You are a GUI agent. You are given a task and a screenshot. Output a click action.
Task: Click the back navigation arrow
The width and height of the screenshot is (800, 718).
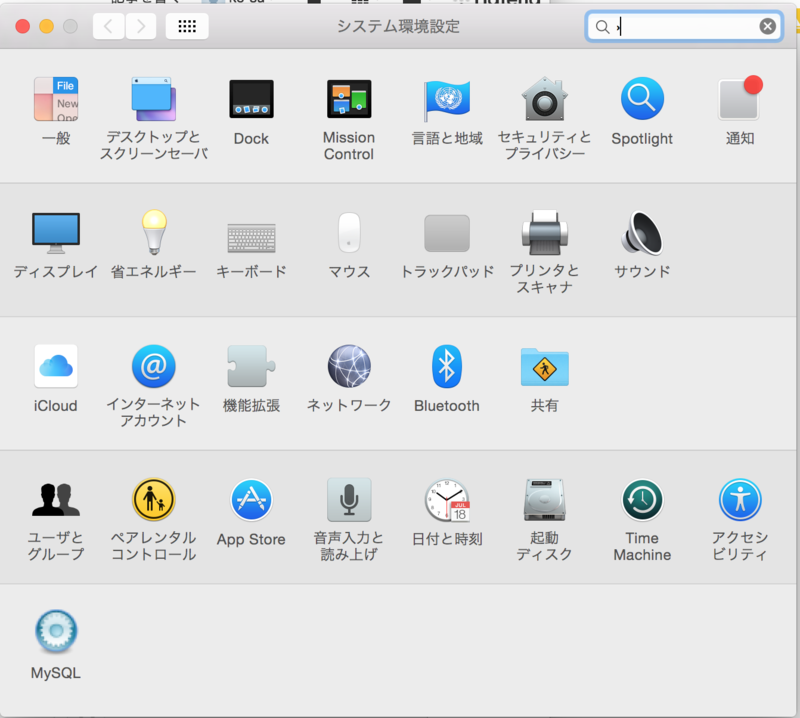(x=108, y=26)
